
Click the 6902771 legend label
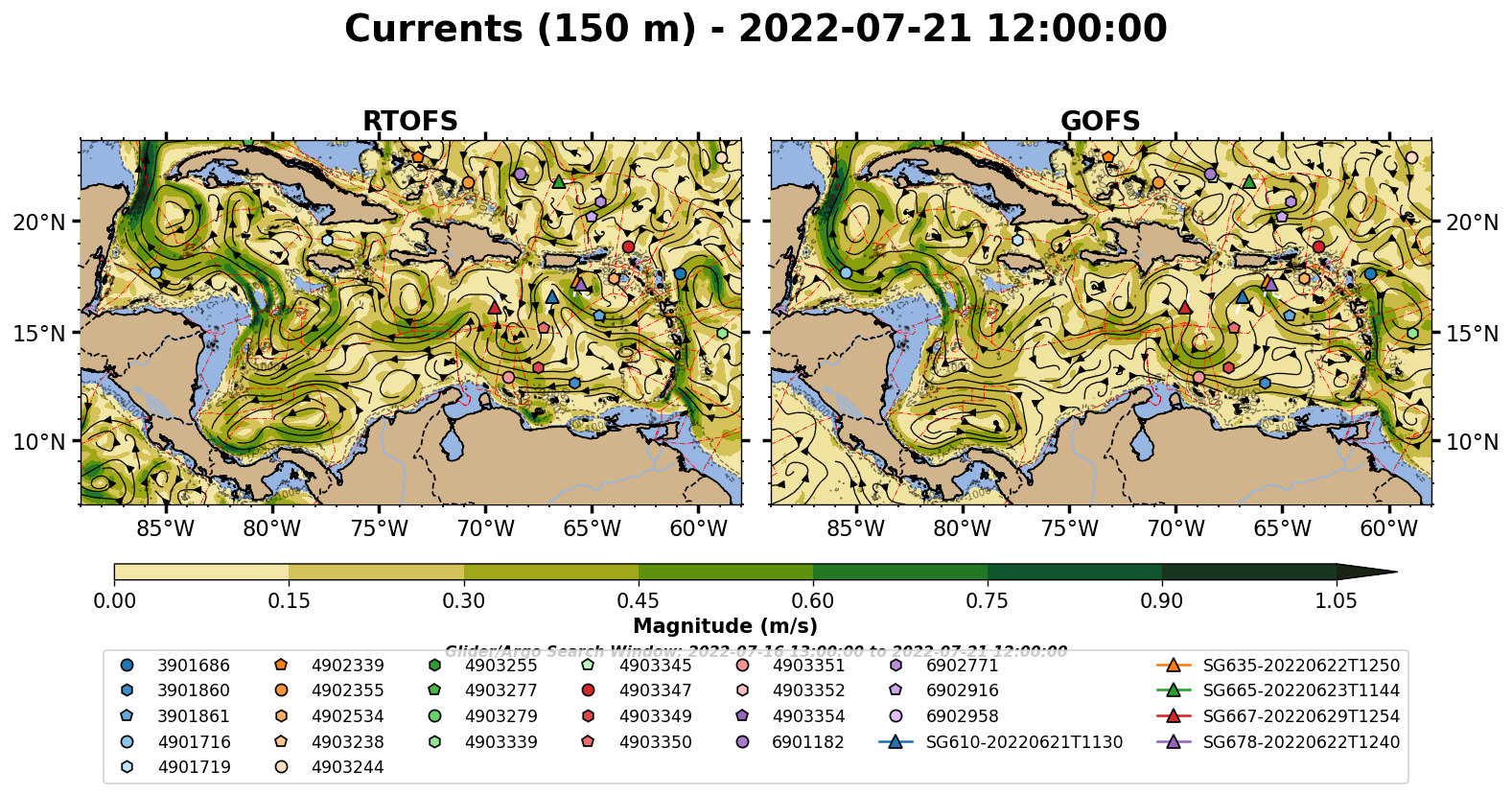tap(962, 665)
